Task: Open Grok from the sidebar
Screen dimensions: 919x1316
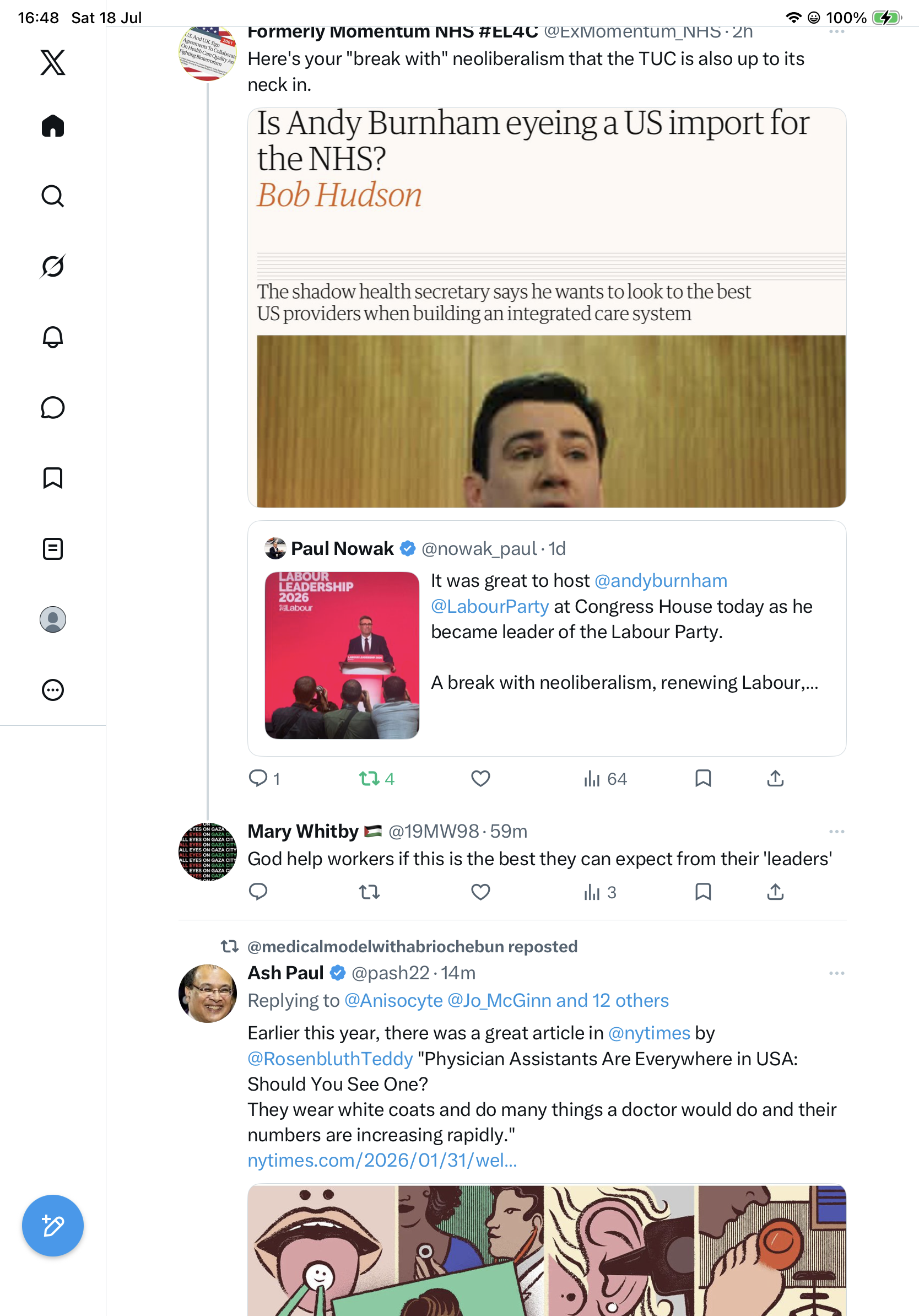Action: pyautogui.click(x=53, y=267)
